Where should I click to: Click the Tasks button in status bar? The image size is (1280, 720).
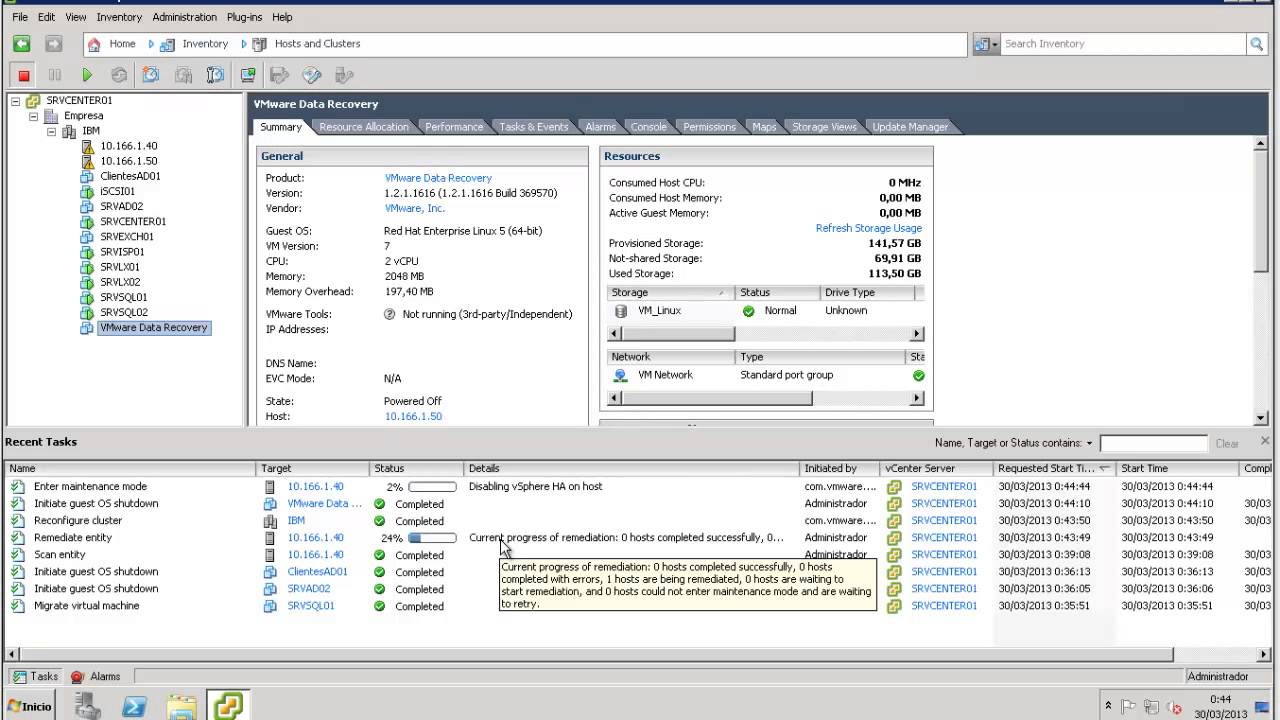(35, 677)
